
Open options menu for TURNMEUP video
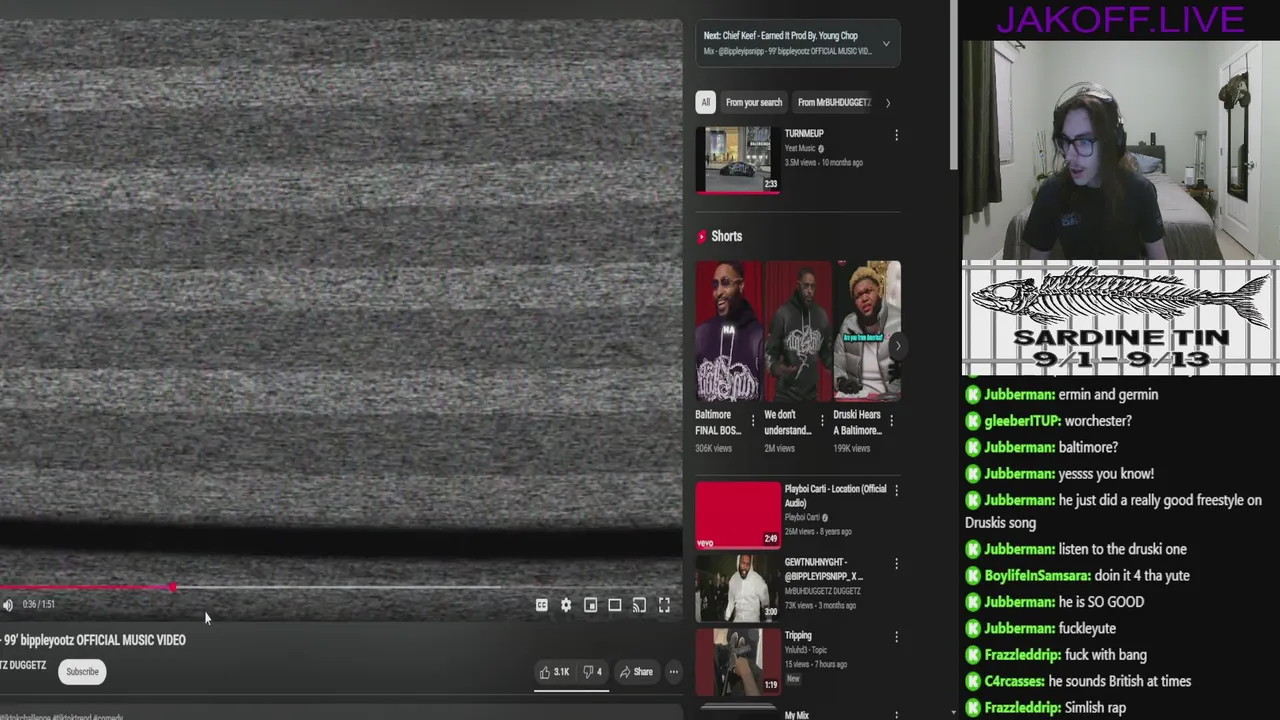coord(896,135)
